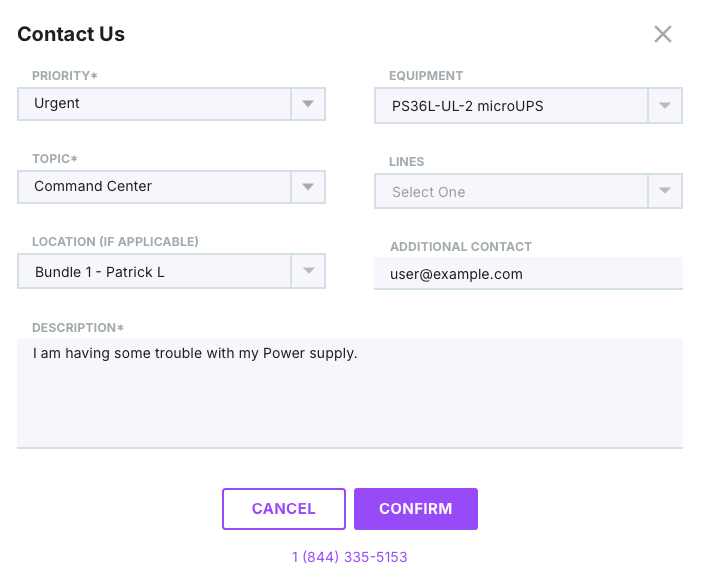Click the 1 (844) 335-5153 phone link

pyautogui.click(x=350, y=557)
